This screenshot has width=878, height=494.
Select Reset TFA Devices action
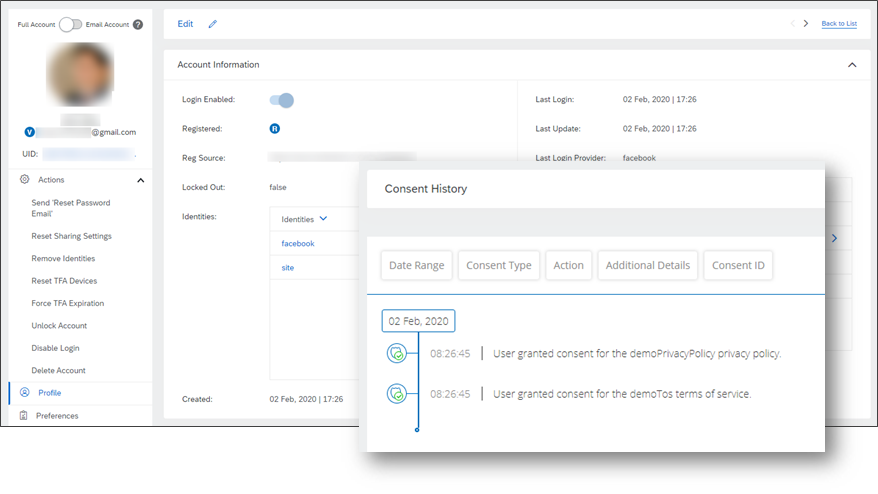(64, 281)
